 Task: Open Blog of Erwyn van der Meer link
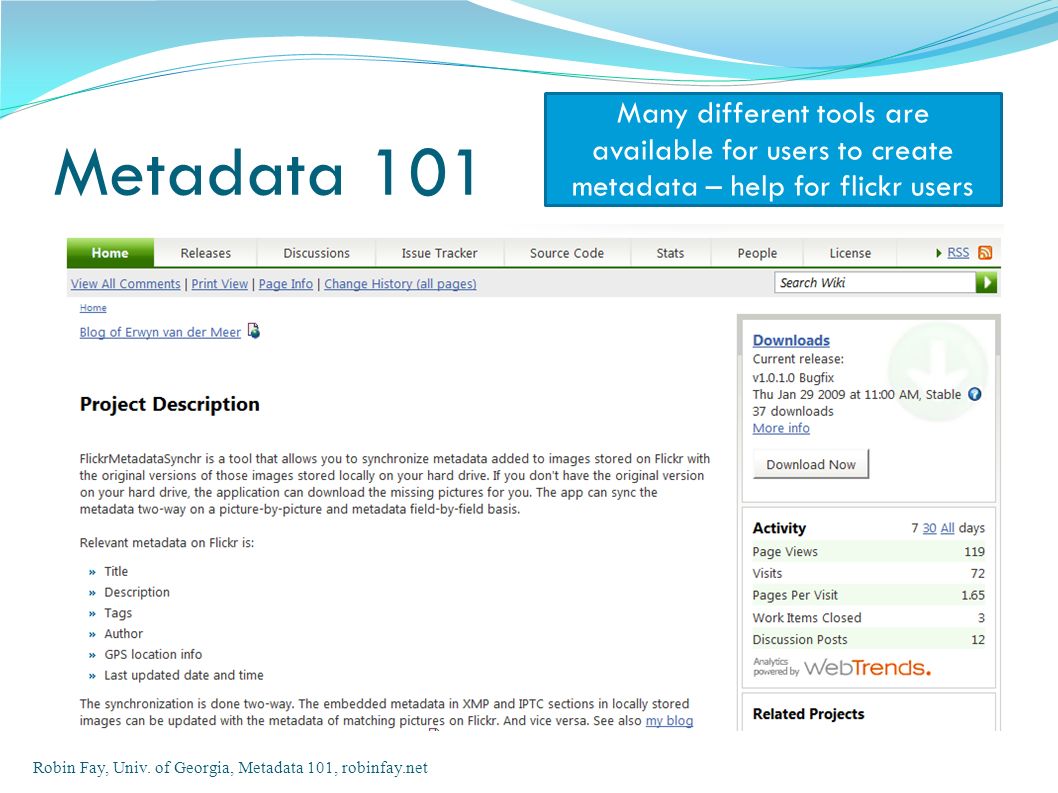point(160,332)
